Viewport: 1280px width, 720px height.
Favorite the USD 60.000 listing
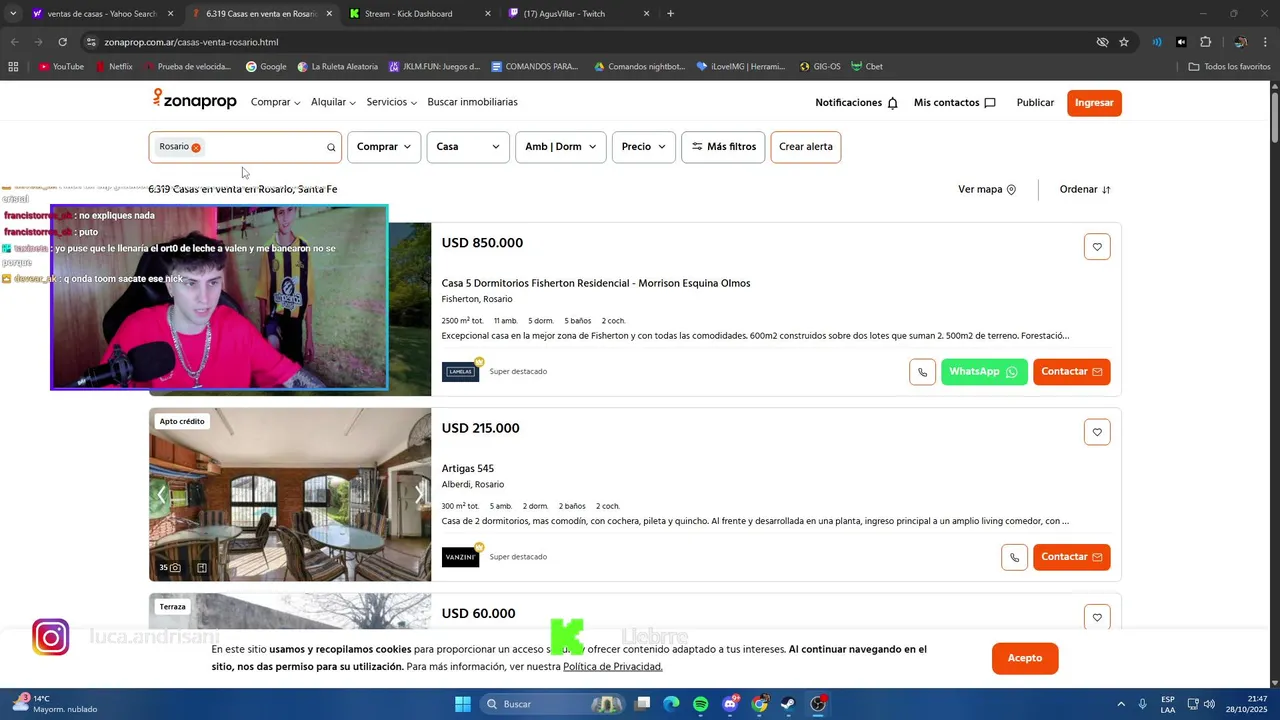pyautogui.click(x=1097, y=617)
